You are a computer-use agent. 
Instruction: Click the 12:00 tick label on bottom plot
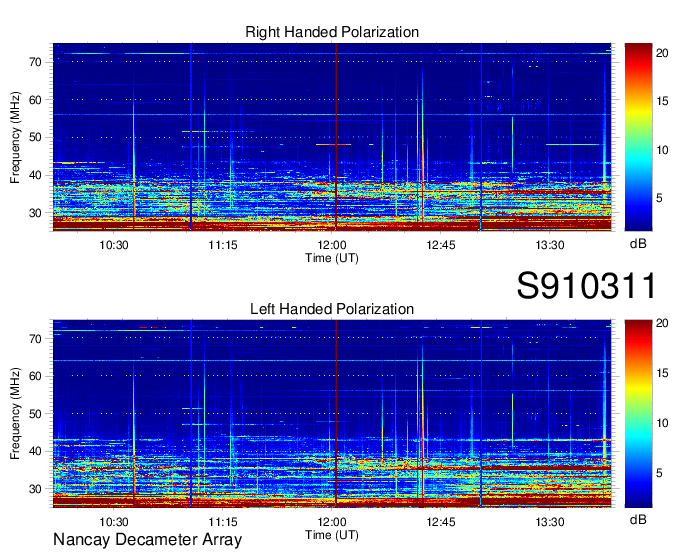pyautogui.click(x=332, y=522)
